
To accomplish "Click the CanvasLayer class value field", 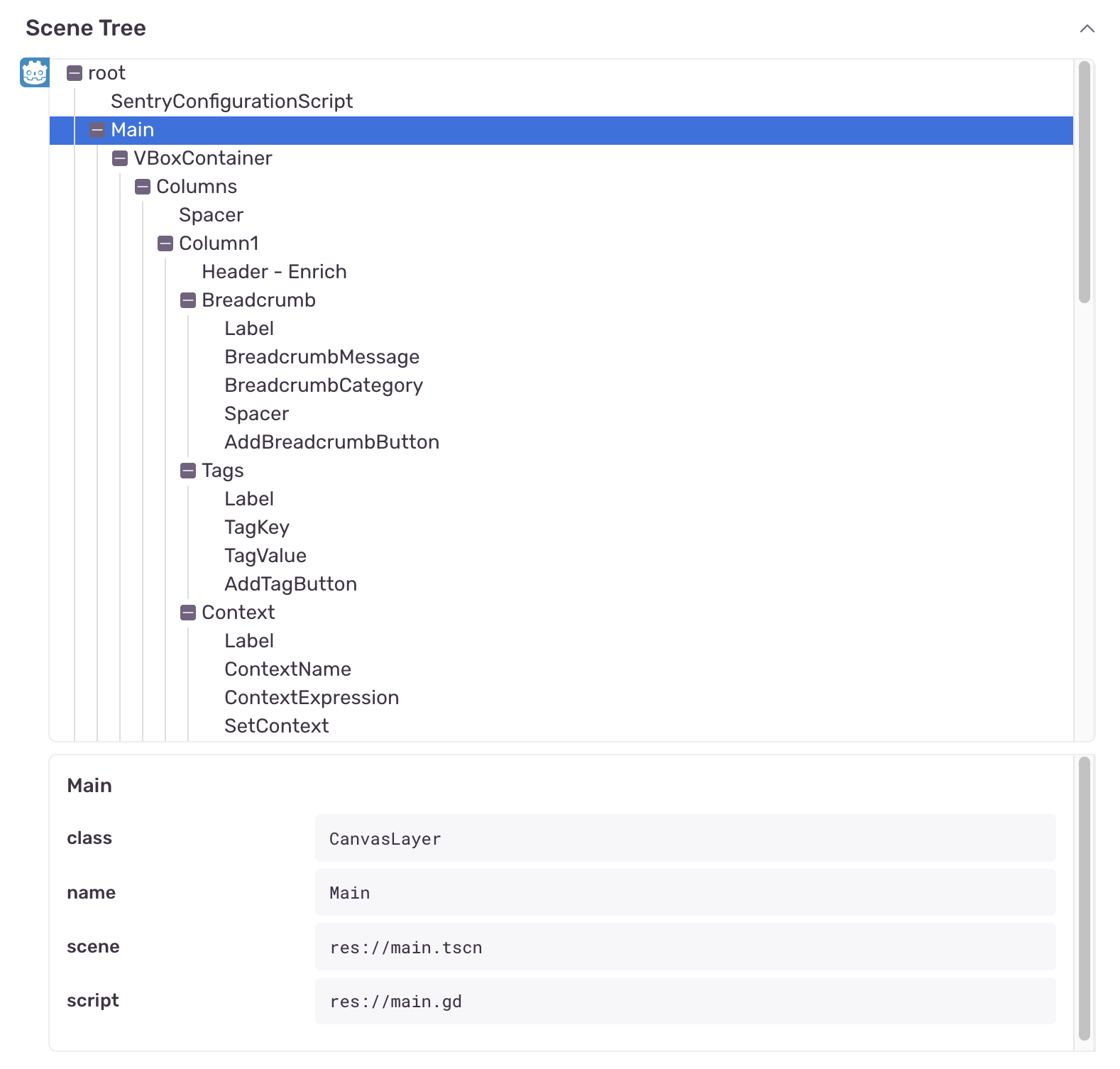I will point(685,838).
